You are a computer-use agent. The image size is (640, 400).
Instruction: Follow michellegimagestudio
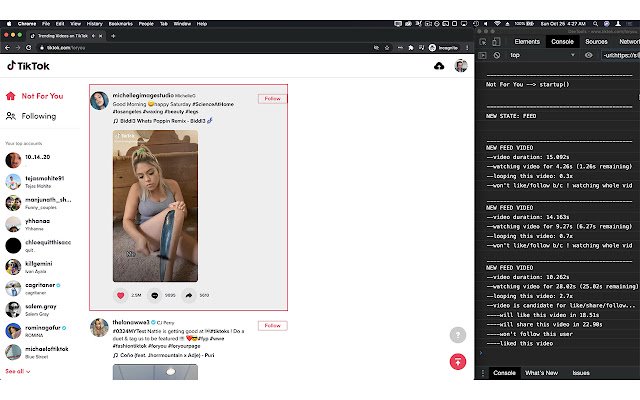[x=272, y=99]
